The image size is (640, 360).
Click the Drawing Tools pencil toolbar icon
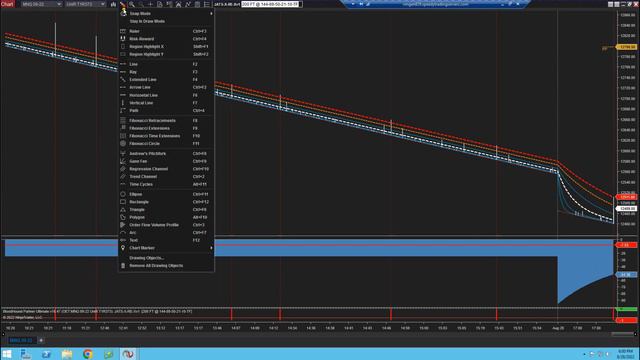point(122,4)
